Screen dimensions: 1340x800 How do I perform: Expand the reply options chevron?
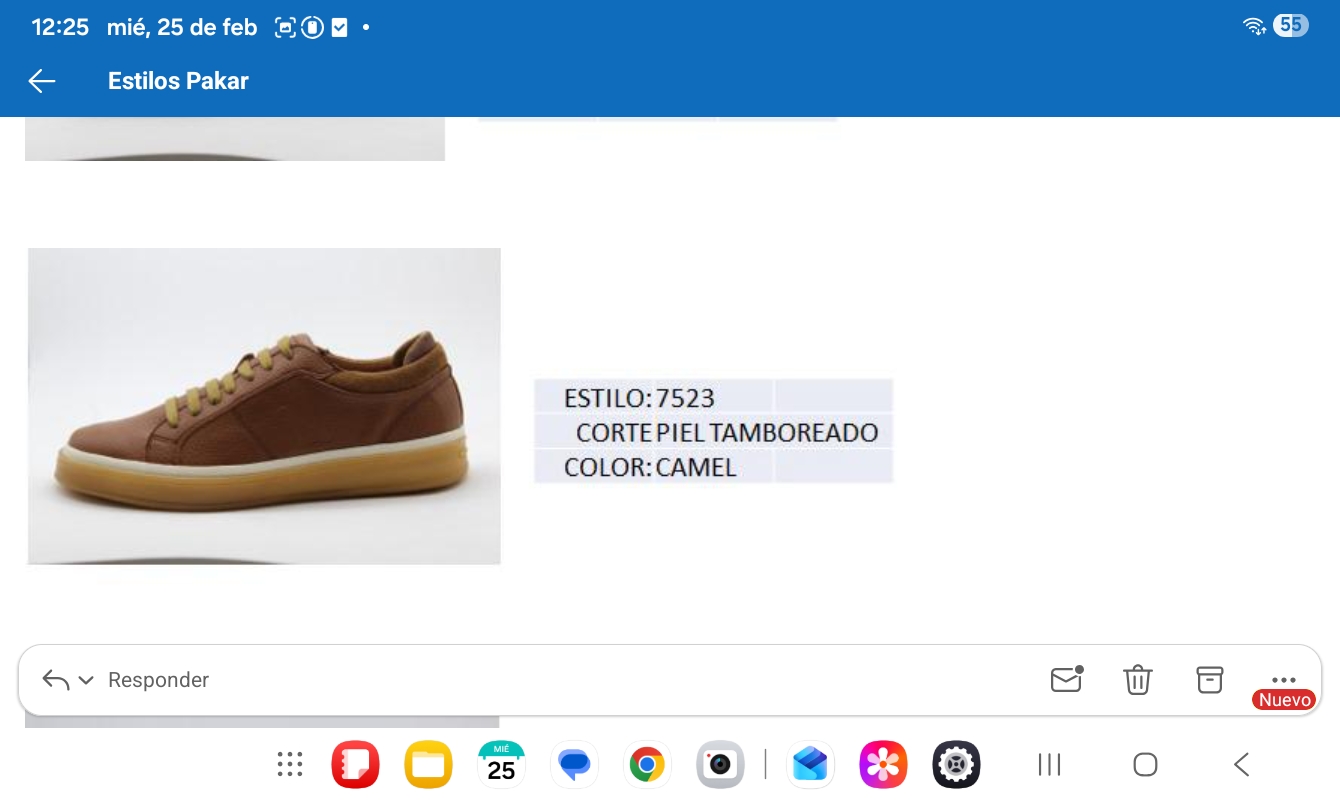point(86,680)
